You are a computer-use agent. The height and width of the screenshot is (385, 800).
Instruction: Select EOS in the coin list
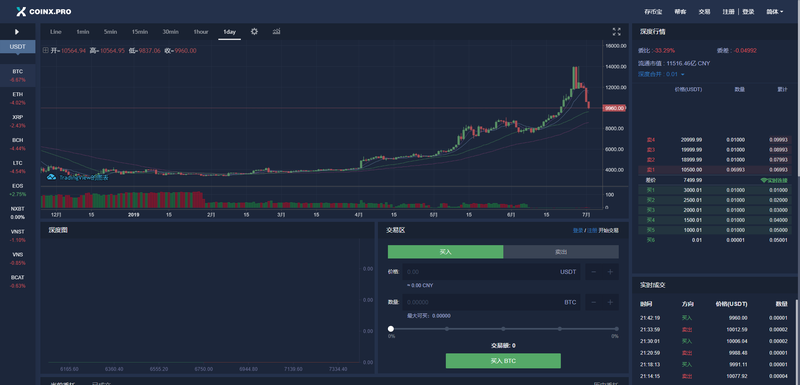(17, 190)
